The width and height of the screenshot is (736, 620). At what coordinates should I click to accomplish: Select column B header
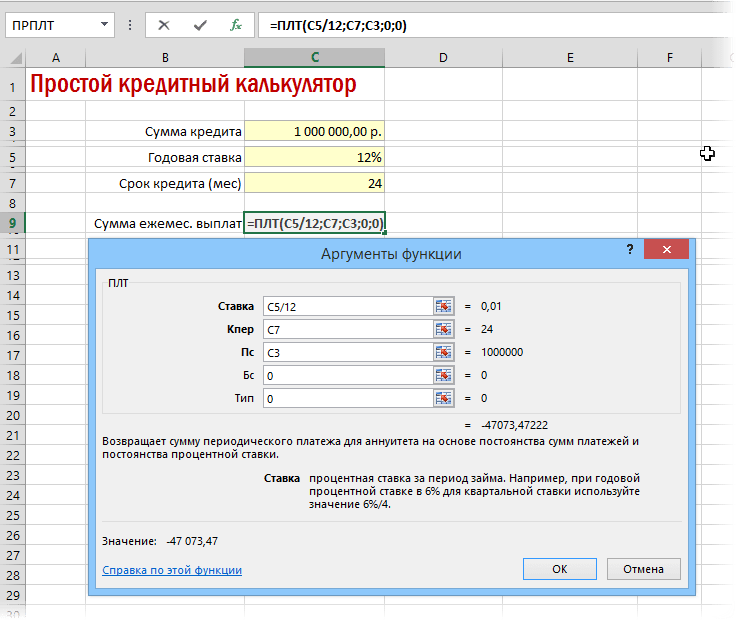click(x=165, y=58)
